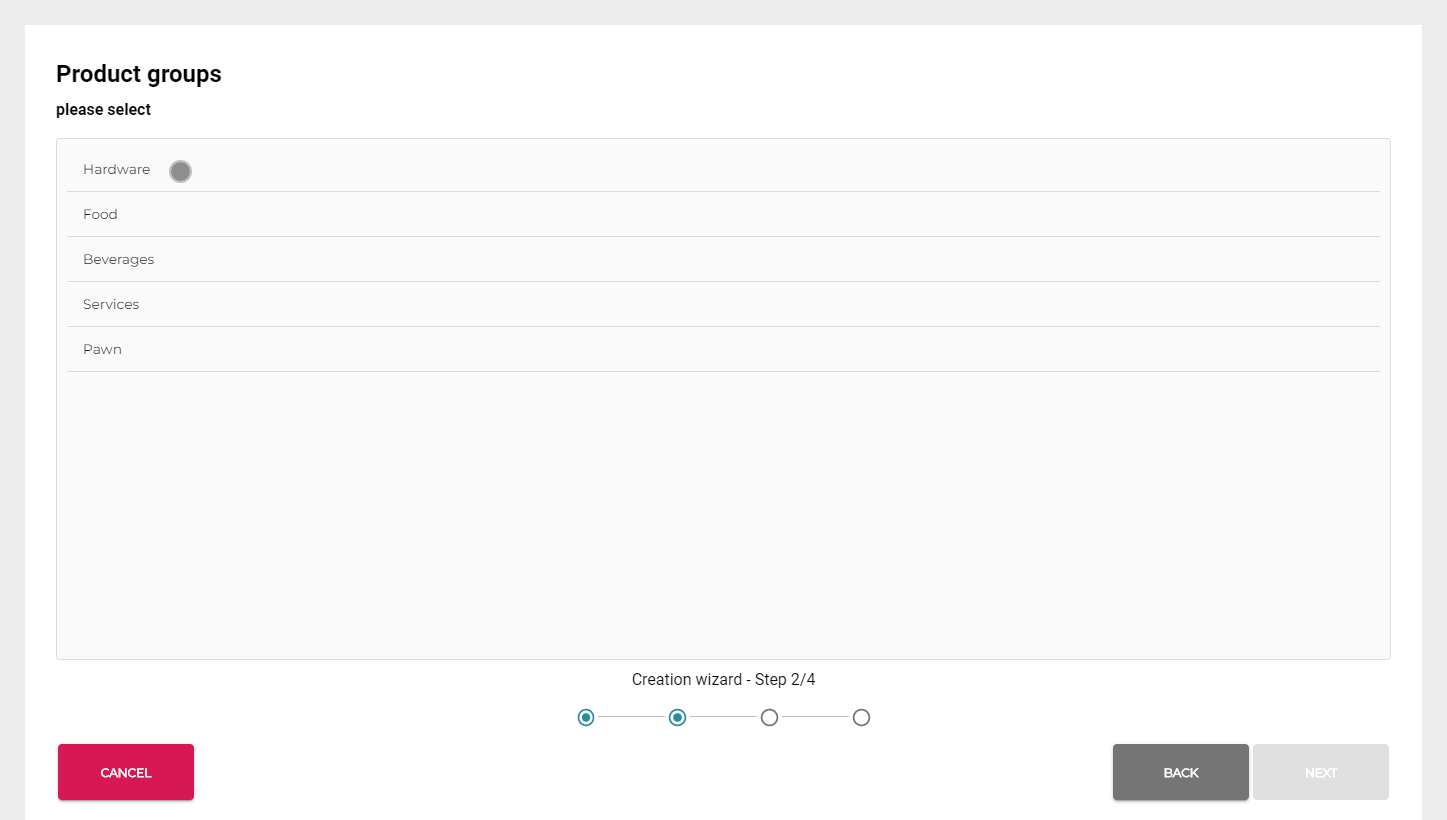This screenshot has width=1447, height=820.
Task: Click connector line between steps one and two
Action: [x=631, y=717]
